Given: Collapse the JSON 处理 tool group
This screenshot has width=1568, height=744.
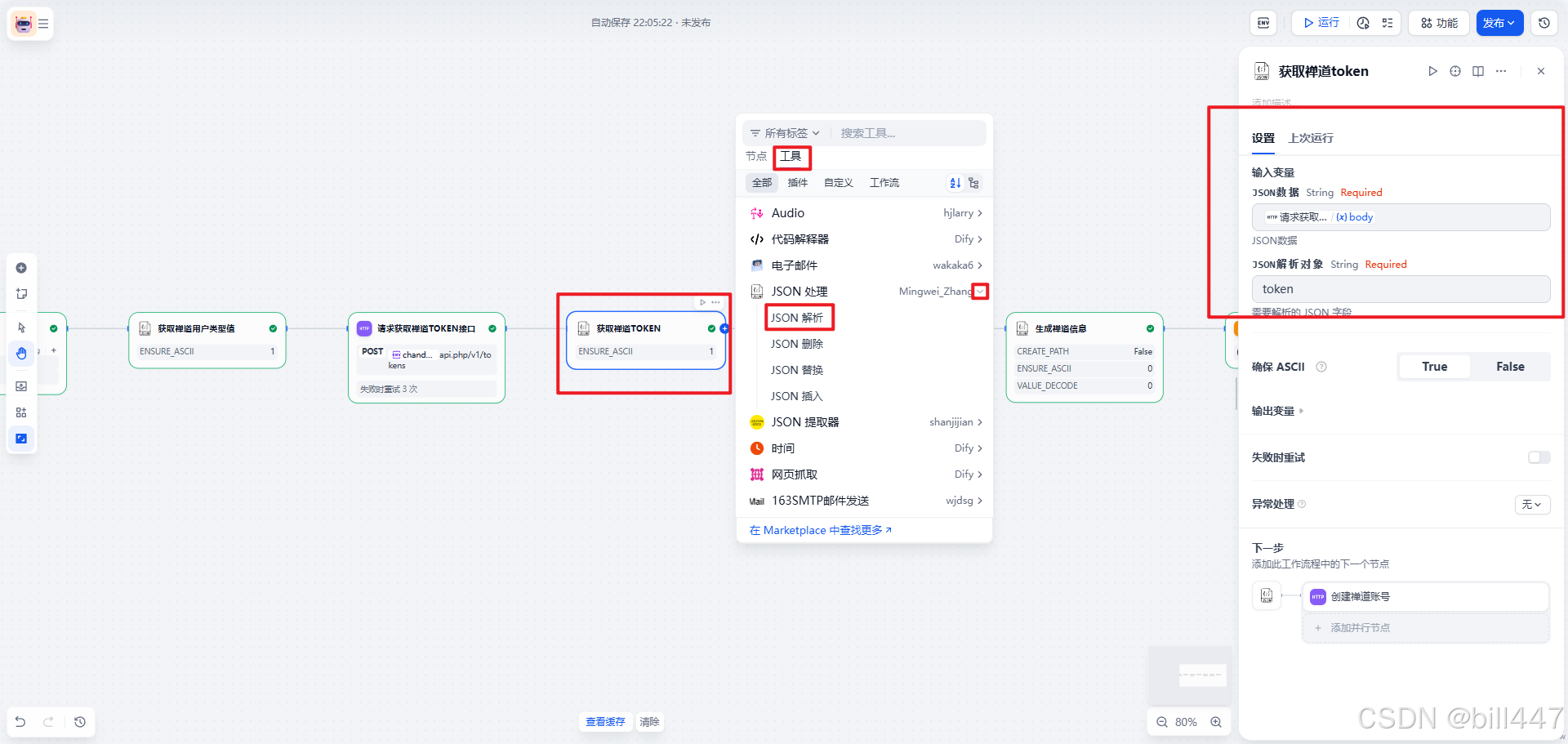Looking at the screenshot, I should tap(980, 292).
